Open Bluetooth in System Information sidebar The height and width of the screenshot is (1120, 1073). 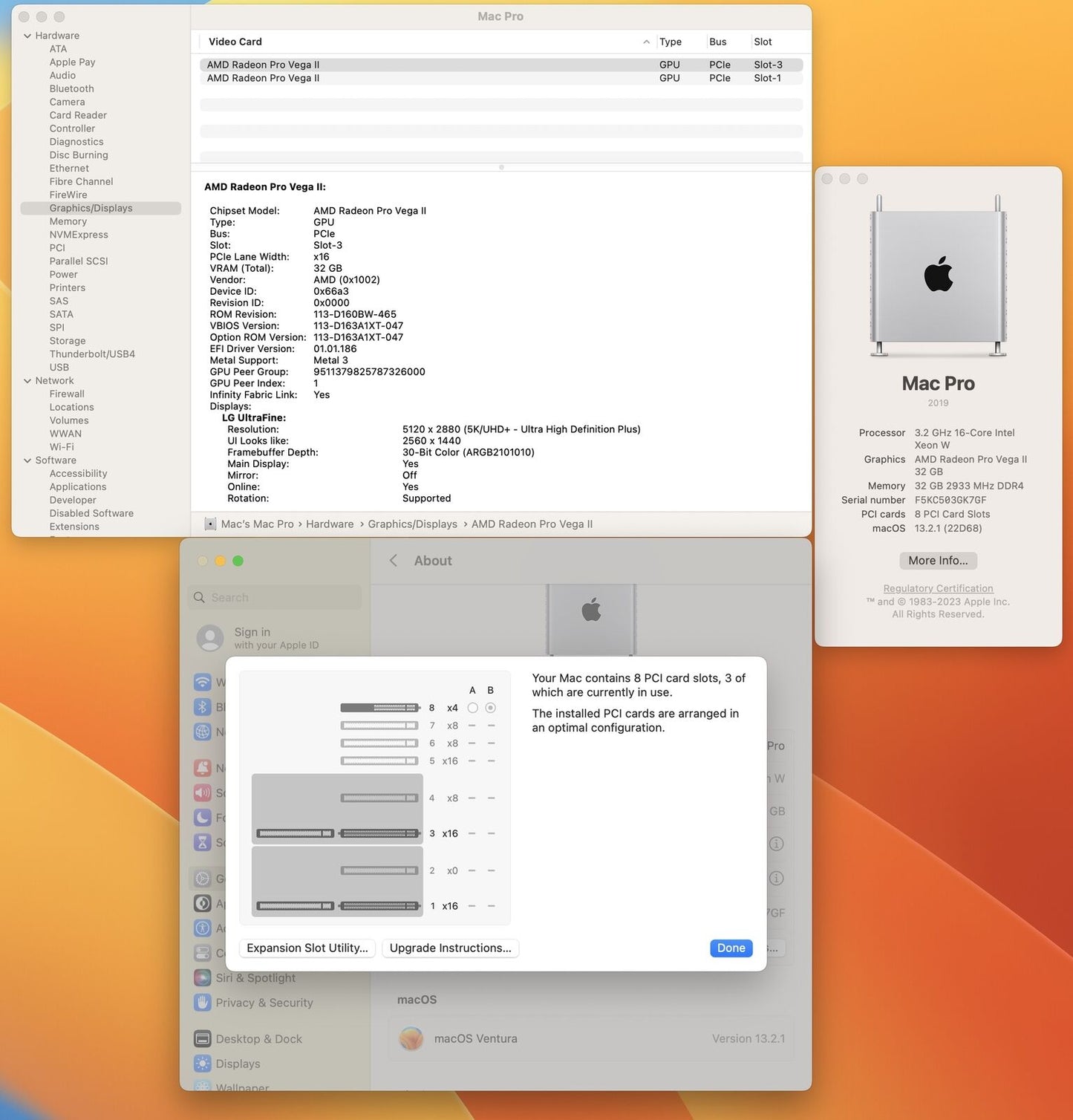click(x=71, y=89)
